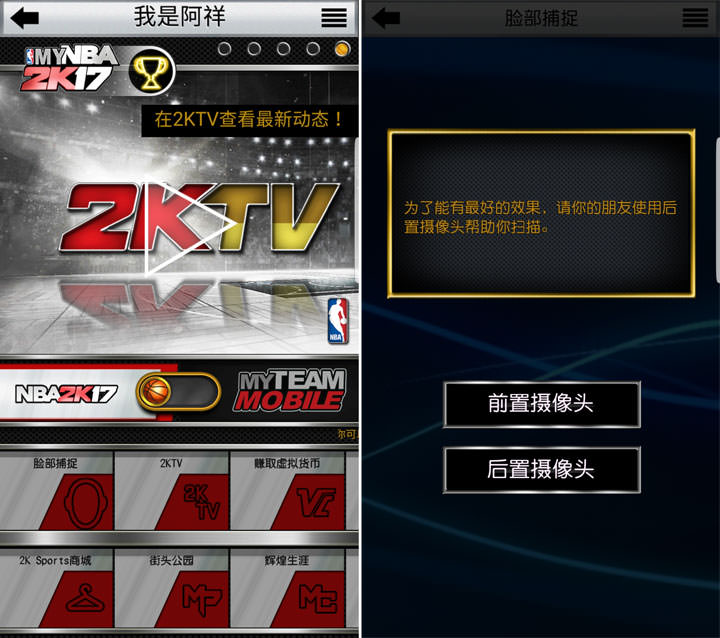Choose the 后置摄像头 rear camera button
Screen dimensions: 720x638
tap(541, 469)
